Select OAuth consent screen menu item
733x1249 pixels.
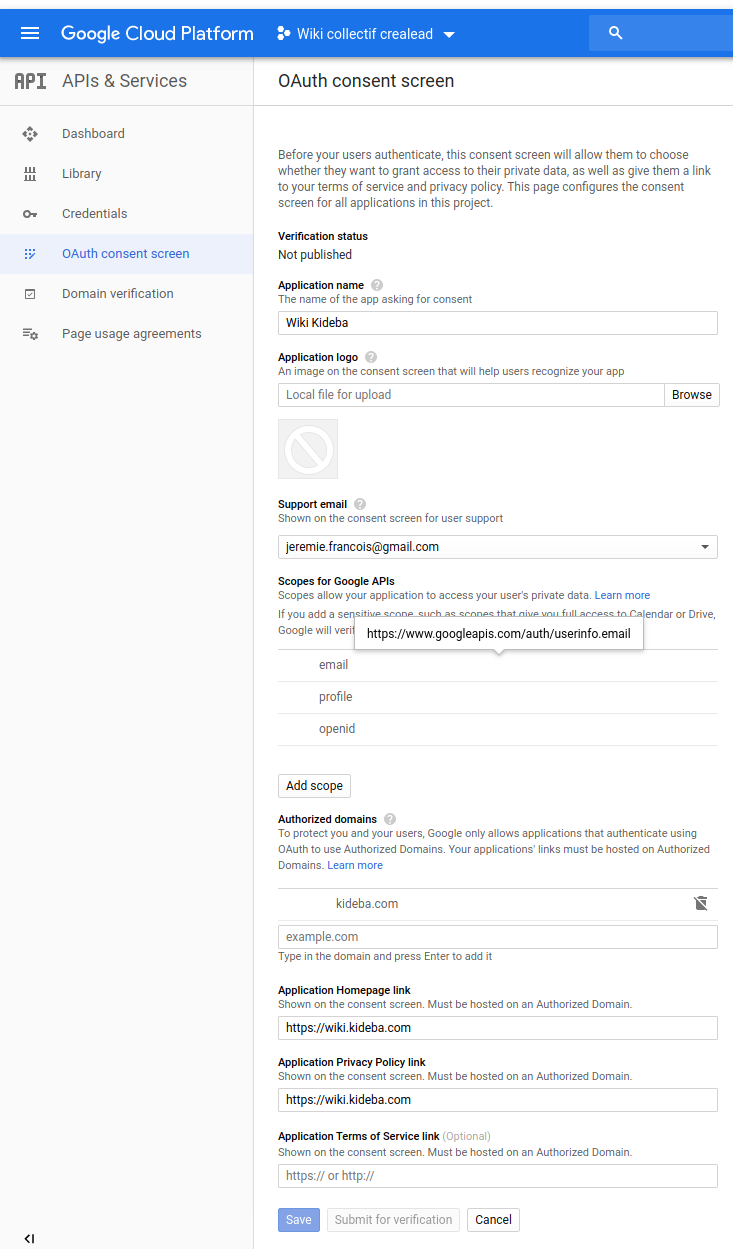(126, 253)
